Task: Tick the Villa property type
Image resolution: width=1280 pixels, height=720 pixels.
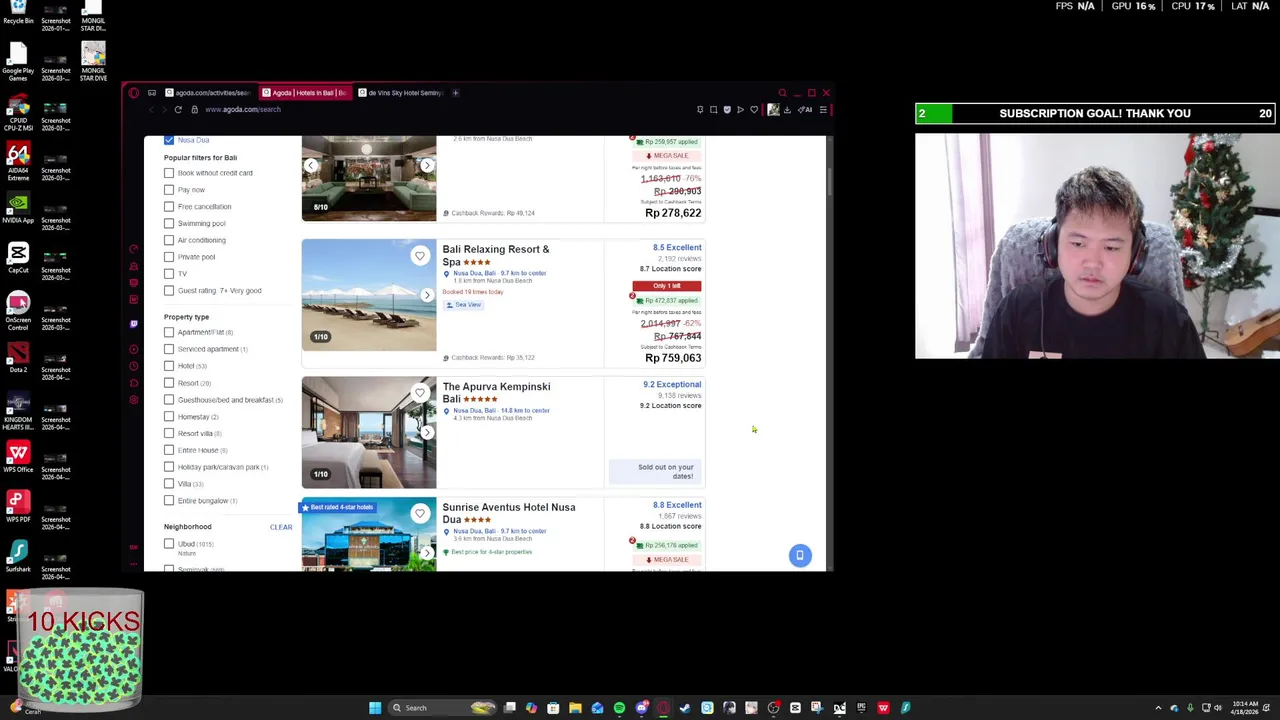Action: coord(169,484)
